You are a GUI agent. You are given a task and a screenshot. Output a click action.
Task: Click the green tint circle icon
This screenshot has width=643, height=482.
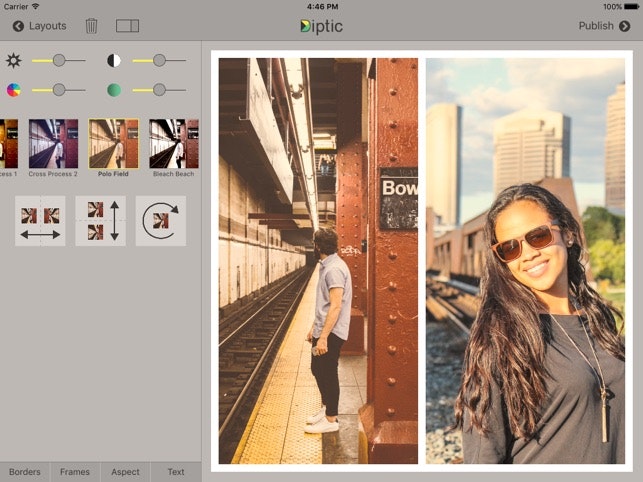(114, 90)
